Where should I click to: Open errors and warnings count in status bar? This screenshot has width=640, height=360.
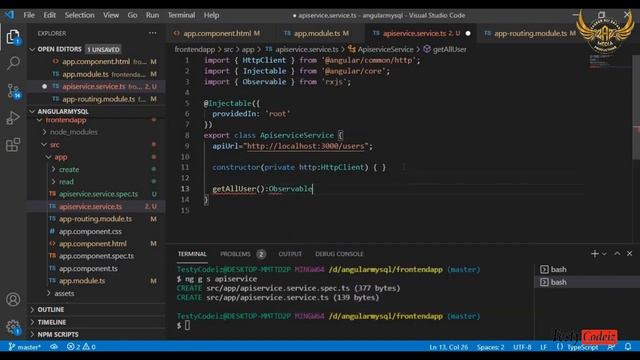[x=81, y=347]
